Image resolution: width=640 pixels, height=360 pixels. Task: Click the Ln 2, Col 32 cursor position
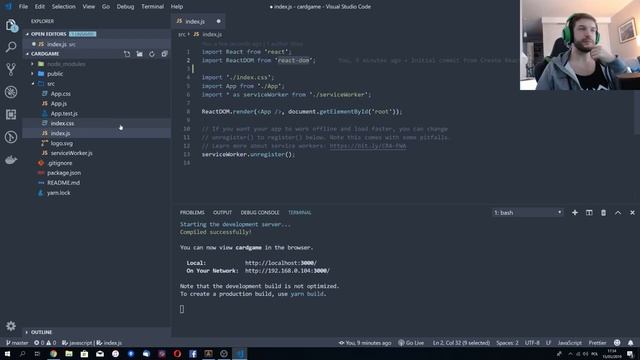pyautogui.click(x=461, y=343)
